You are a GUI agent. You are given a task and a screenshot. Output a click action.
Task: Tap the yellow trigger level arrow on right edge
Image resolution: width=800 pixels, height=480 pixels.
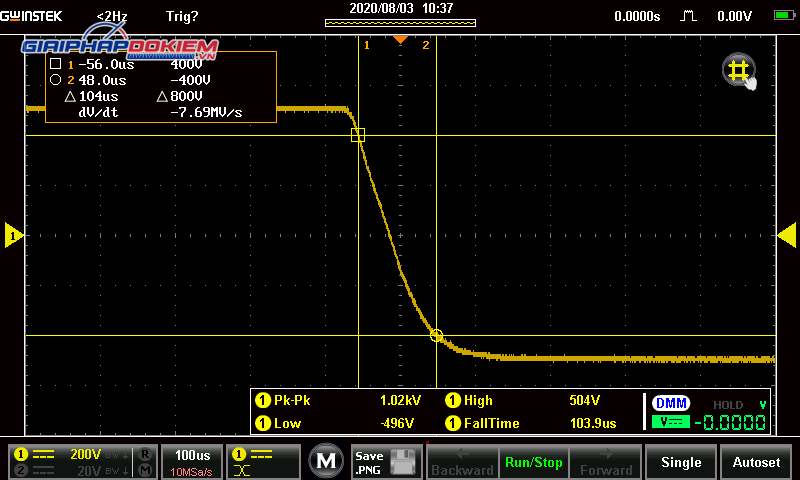[x=786, y=236]
